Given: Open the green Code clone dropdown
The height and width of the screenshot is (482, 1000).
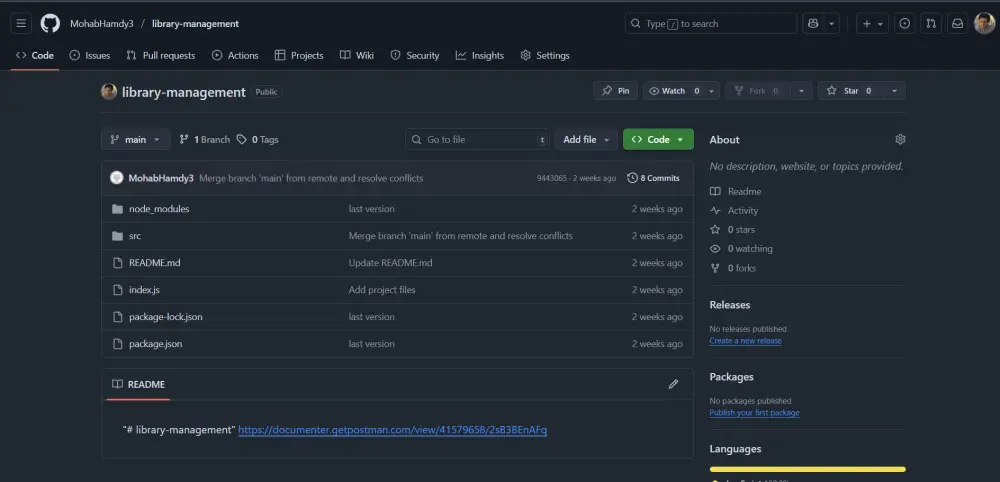Looking at the screenshot, I should tap(658, 140).
